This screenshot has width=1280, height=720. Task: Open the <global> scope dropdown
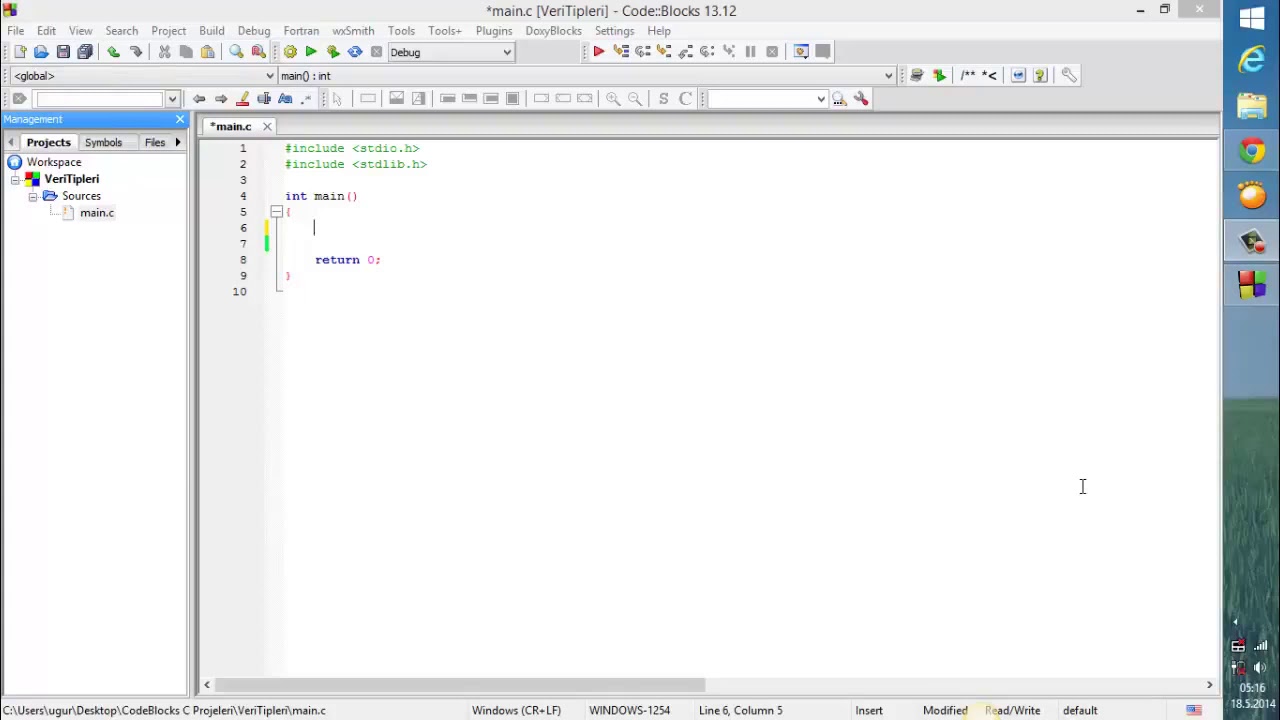269,76
